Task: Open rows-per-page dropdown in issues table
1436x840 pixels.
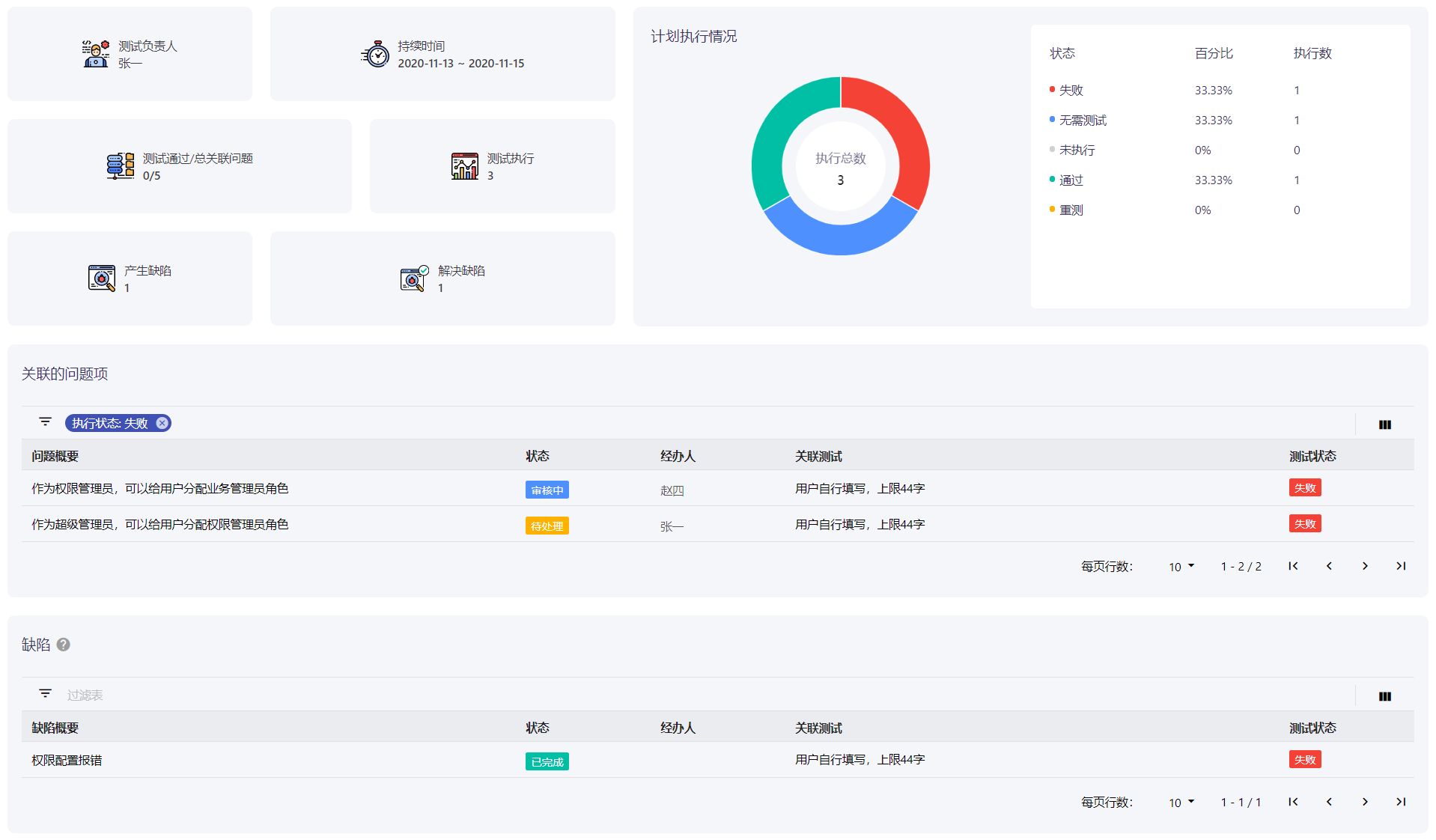Action: (1181, 567)
